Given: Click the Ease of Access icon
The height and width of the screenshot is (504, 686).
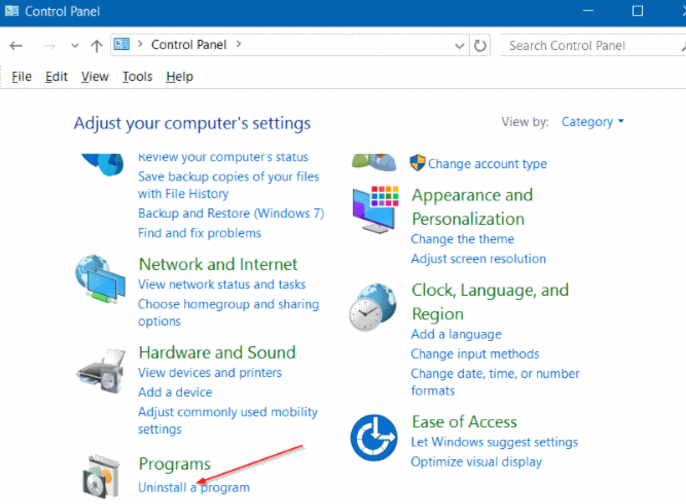Looking at the screenshot, I should click(374, 438).
